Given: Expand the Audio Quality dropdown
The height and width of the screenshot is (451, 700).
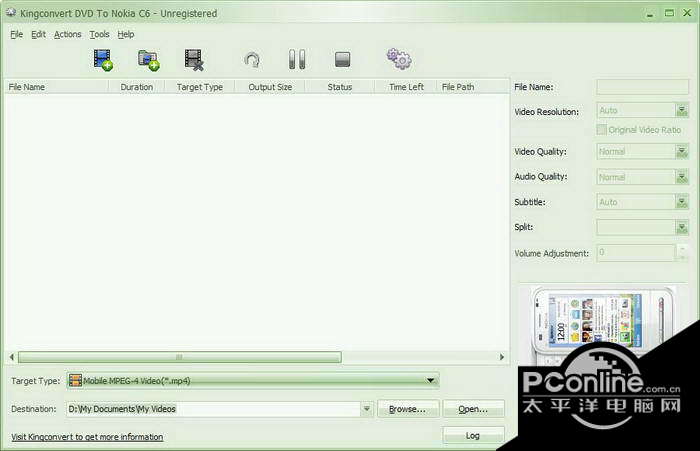Looking at the screenshot, I should 681,177.
